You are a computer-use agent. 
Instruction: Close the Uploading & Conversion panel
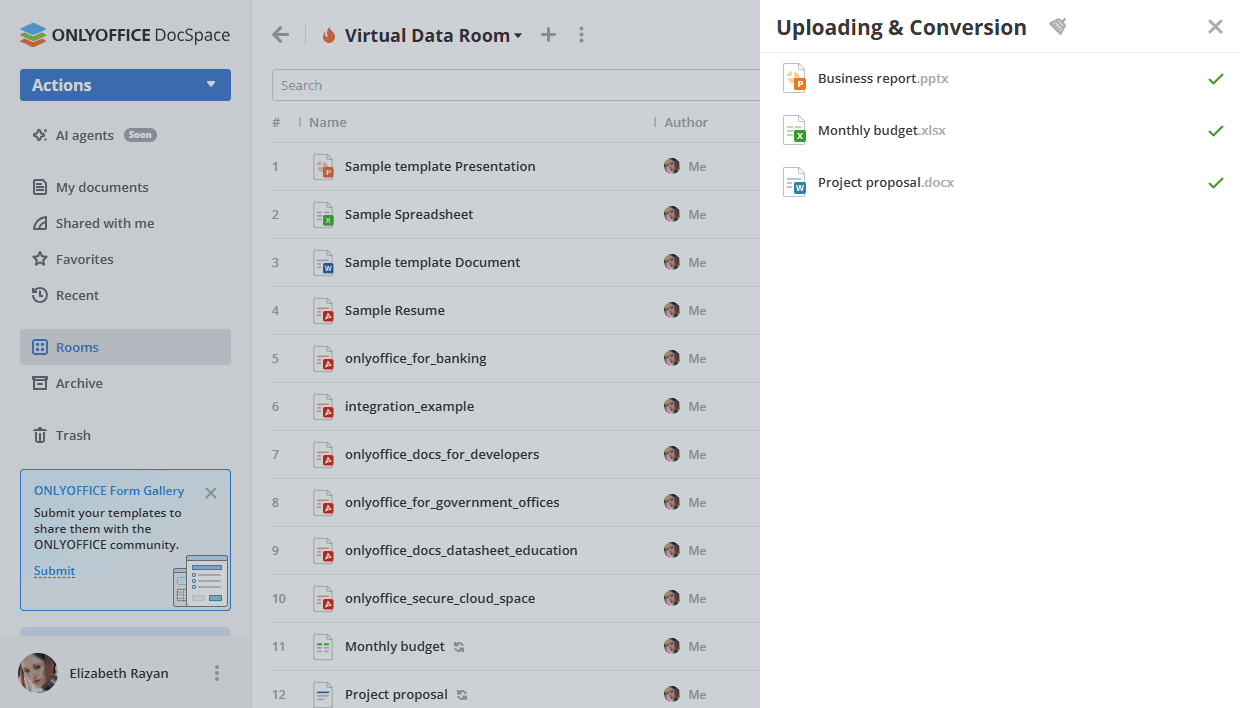click(1215, 27)
